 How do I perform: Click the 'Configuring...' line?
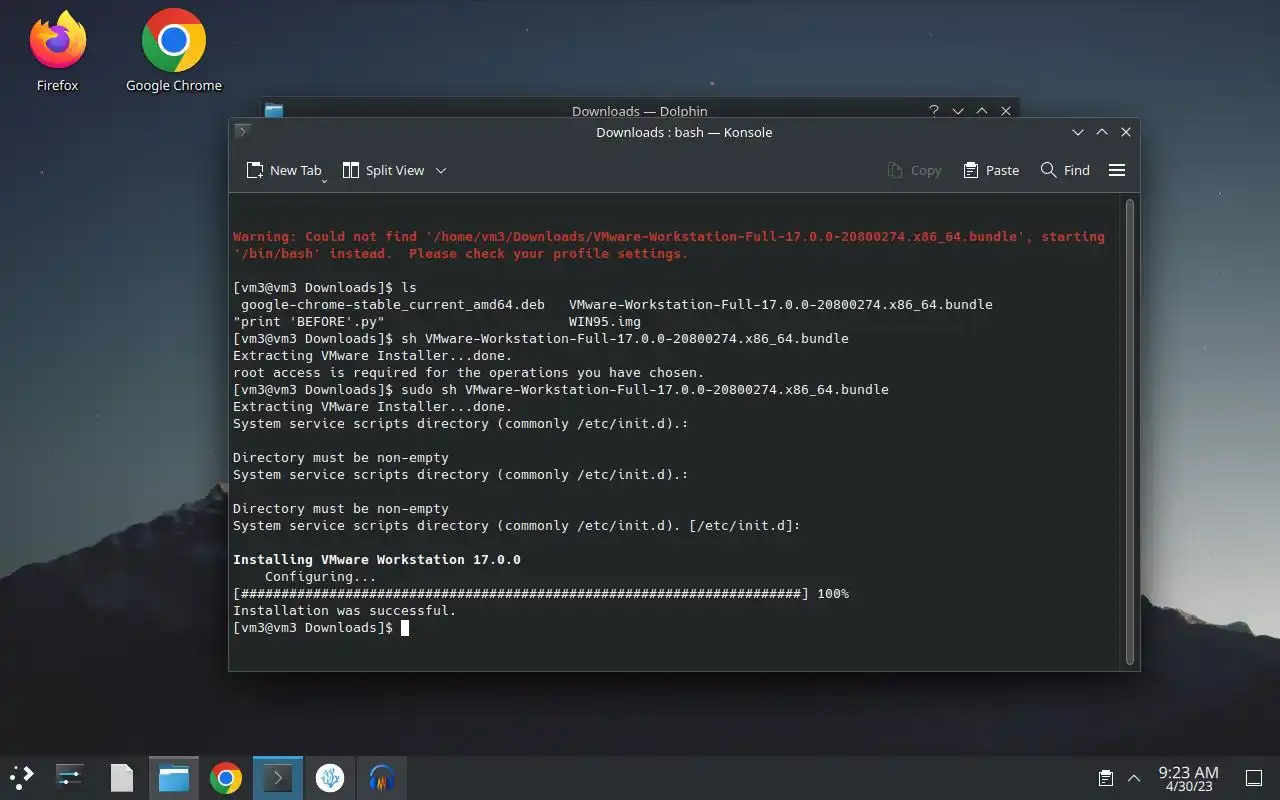(x=320, y=577)
